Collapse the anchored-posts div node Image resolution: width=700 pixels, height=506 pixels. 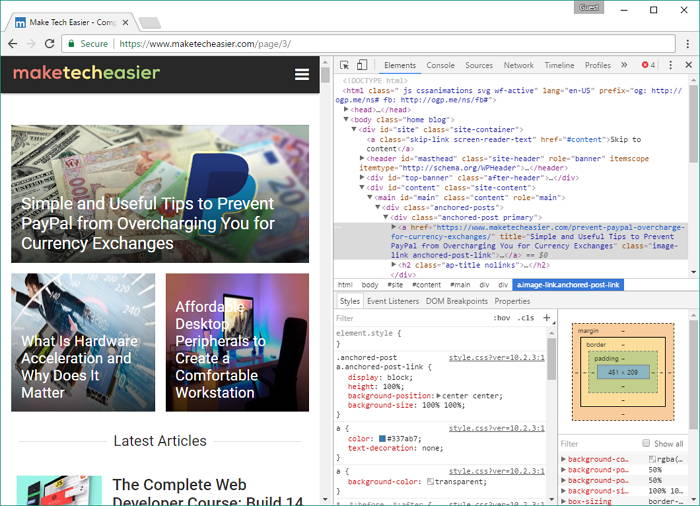[x=378, y=207]
